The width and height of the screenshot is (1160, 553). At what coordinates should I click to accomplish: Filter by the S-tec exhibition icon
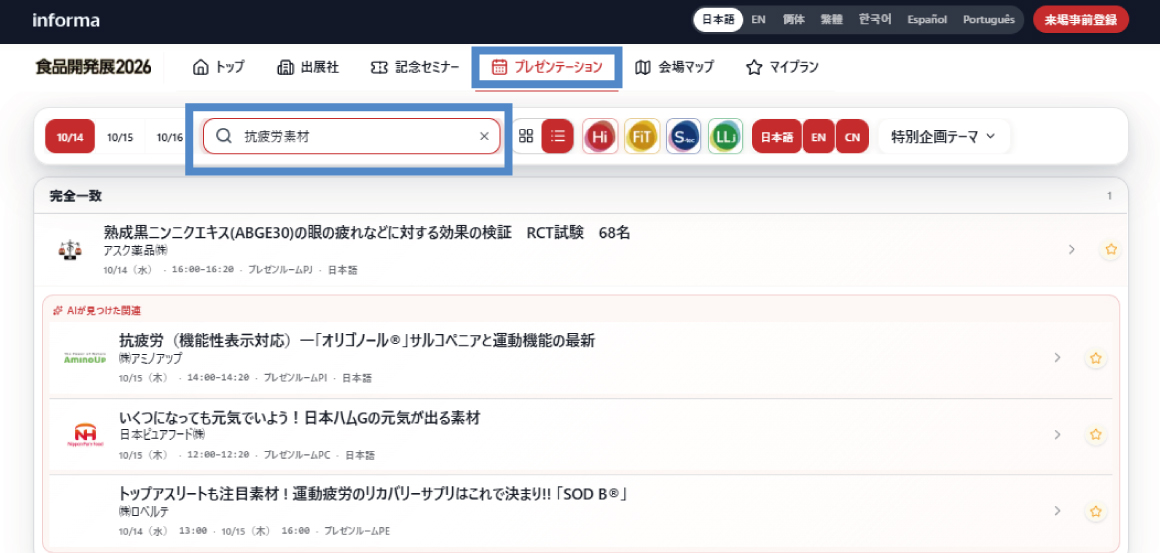684,136
